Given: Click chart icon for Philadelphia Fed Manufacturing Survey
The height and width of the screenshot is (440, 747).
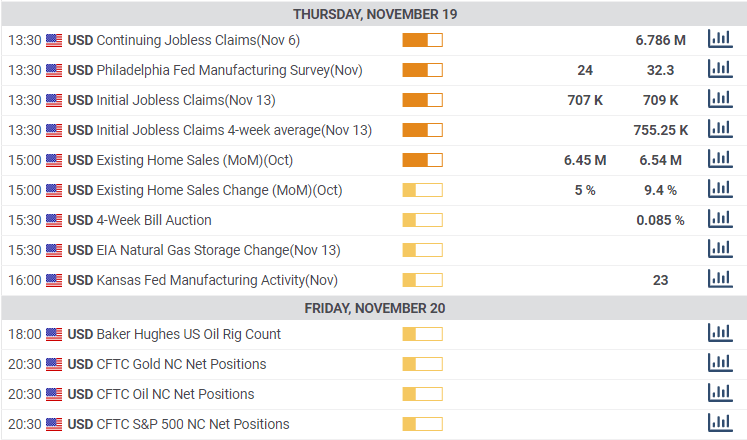Looking at the screenshot, I should point(718,70).
